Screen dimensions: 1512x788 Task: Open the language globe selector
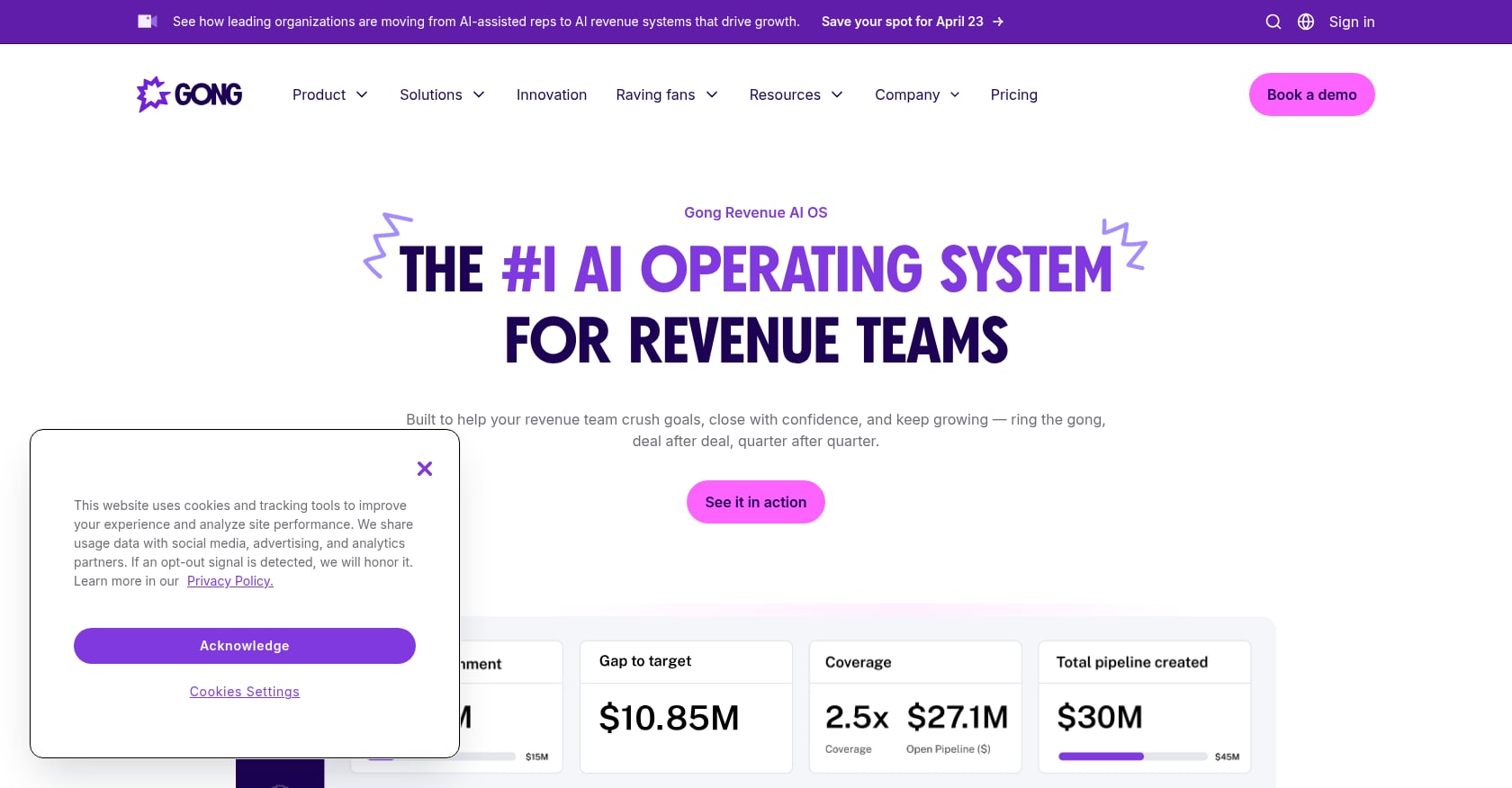[x=1306, y=22]
